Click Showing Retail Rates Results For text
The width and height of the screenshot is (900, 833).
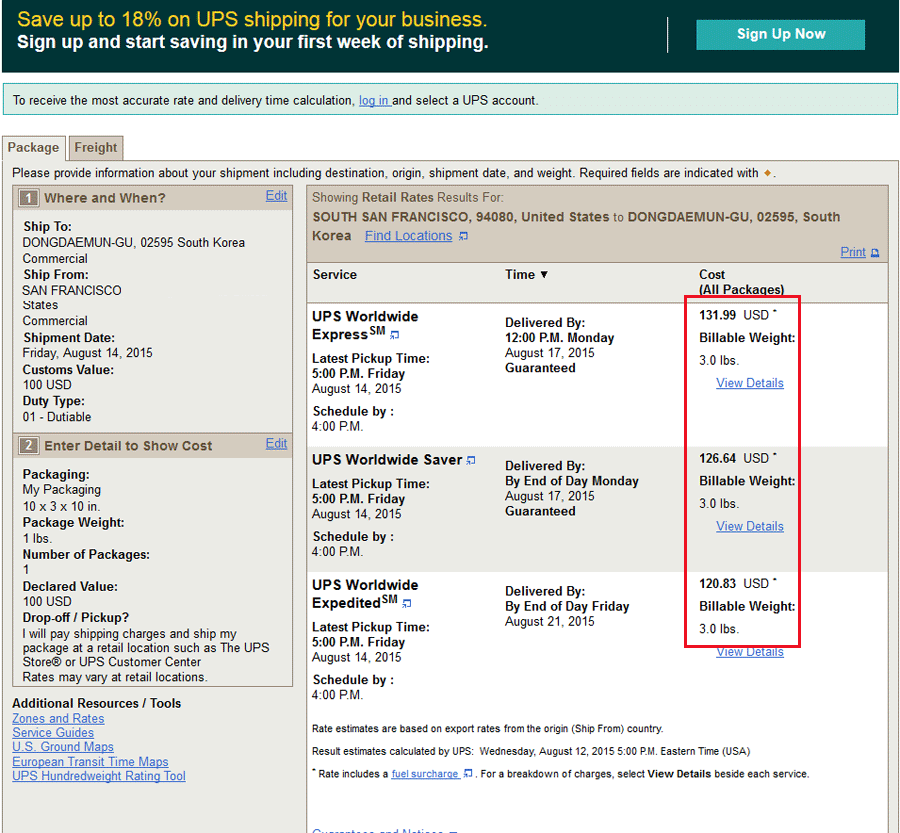point(408,197)
